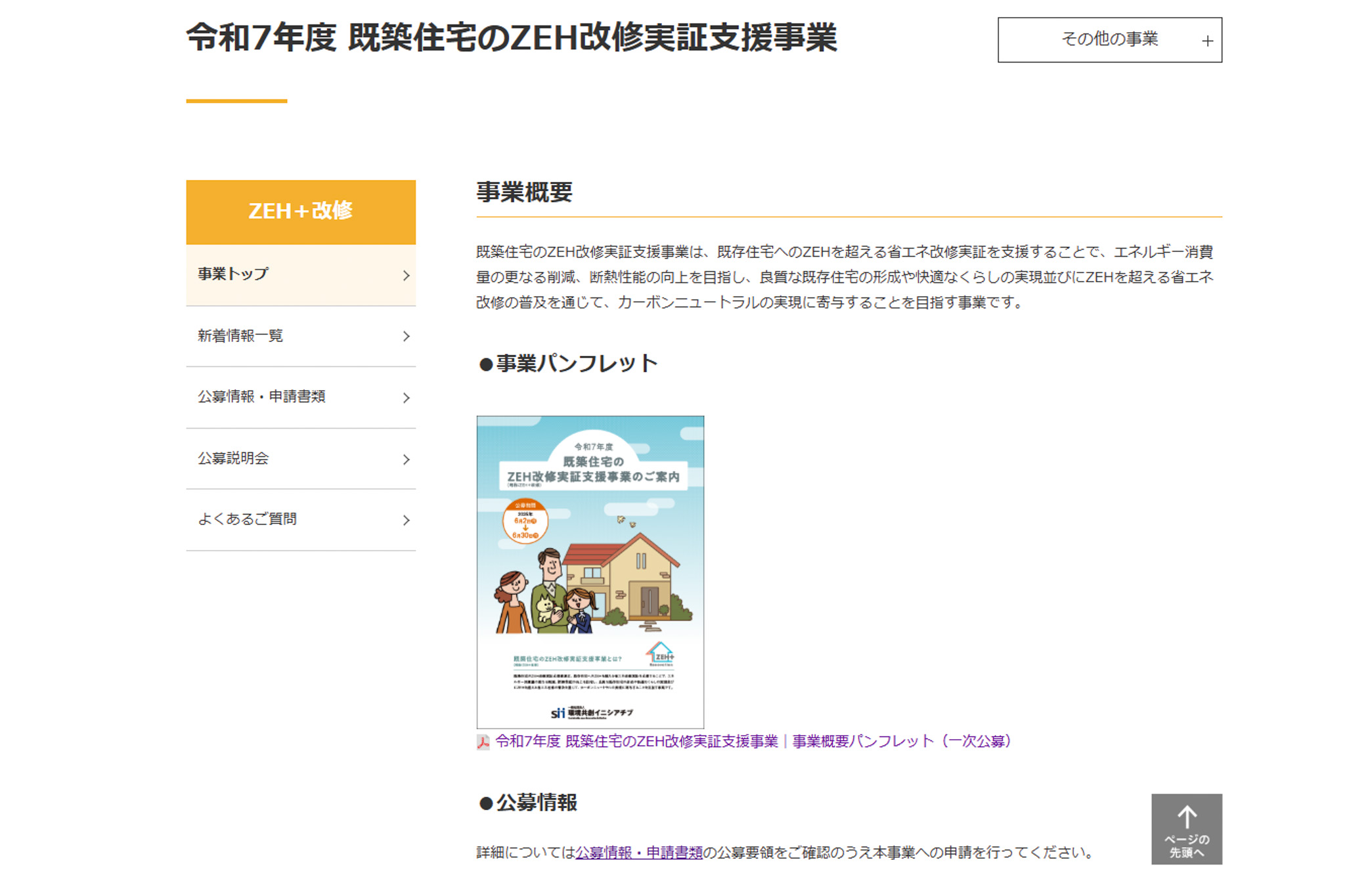Open よくあるご質問 sidebar item
This screenshot has width=1345, height=896.
click(247, 519)
